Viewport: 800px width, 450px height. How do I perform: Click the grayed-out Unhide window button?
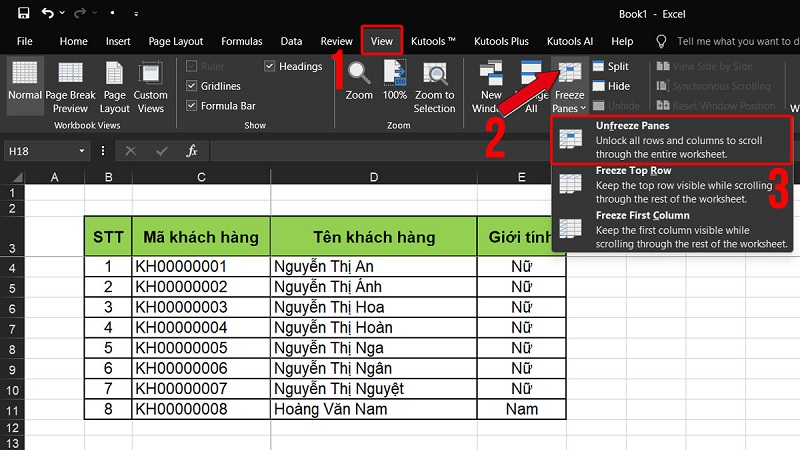[616, 106]
